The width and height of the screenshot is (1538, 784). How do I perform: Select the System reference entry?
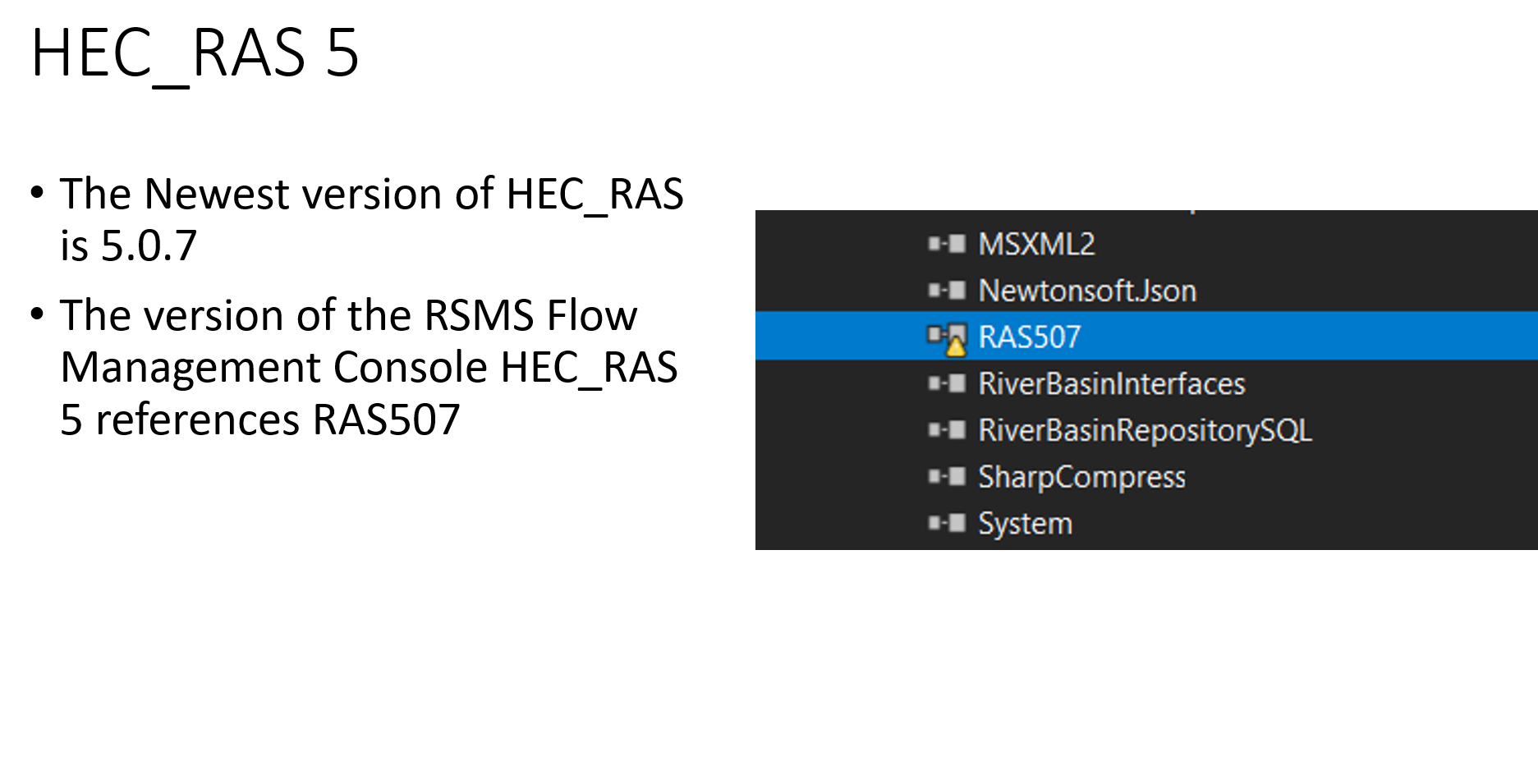pos(1025,524)
